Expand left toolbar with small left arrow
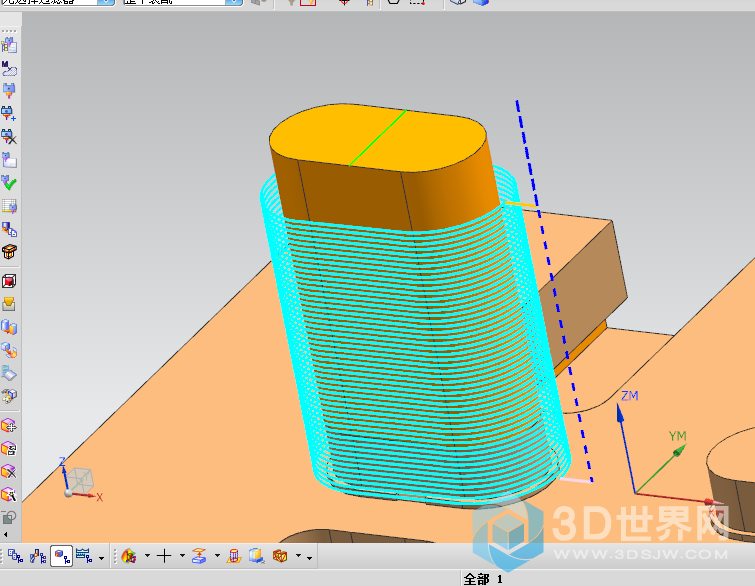 tap(6, 534)
